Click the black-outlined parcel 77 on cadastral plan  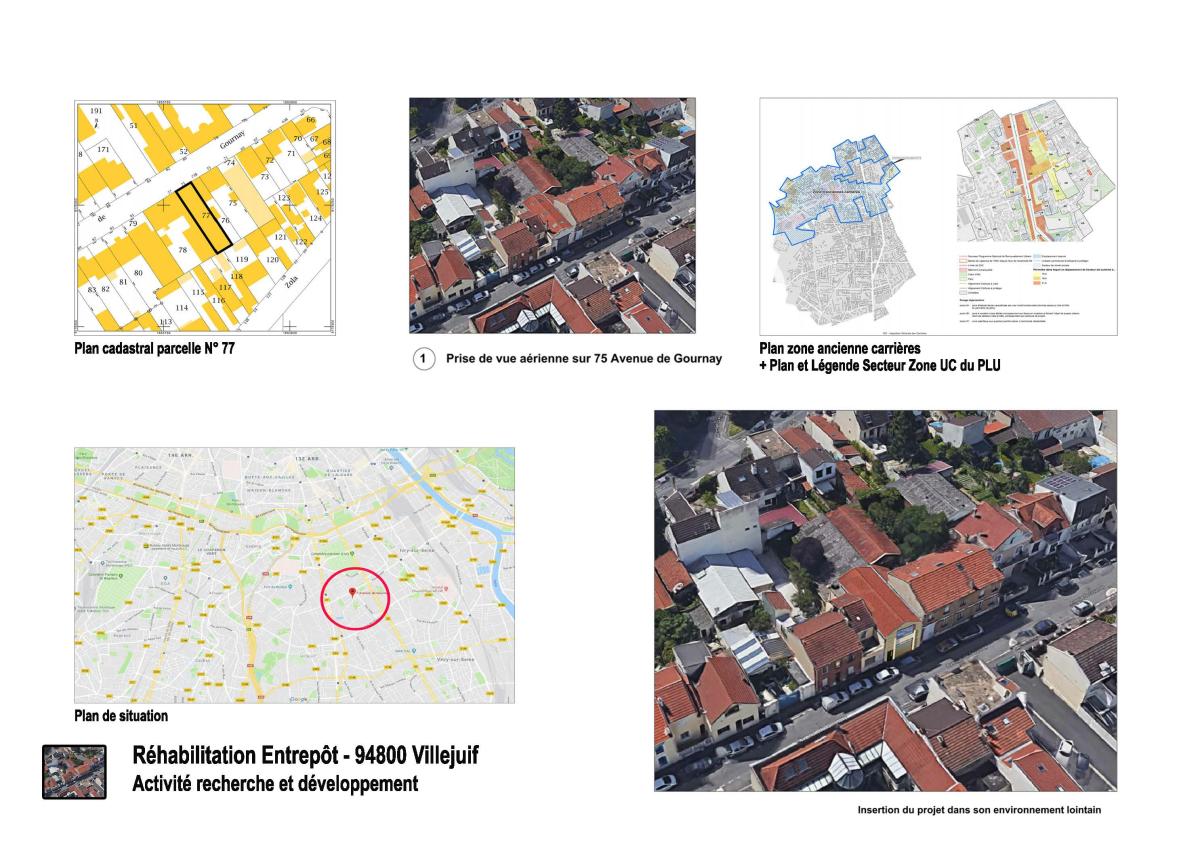tap(203, 215)
